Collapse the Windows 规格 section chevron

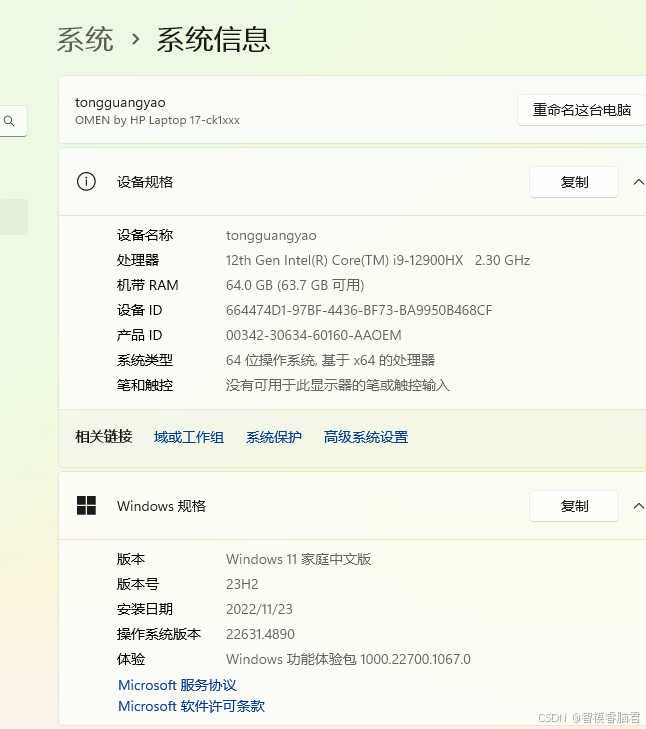(x=639, y=506)
